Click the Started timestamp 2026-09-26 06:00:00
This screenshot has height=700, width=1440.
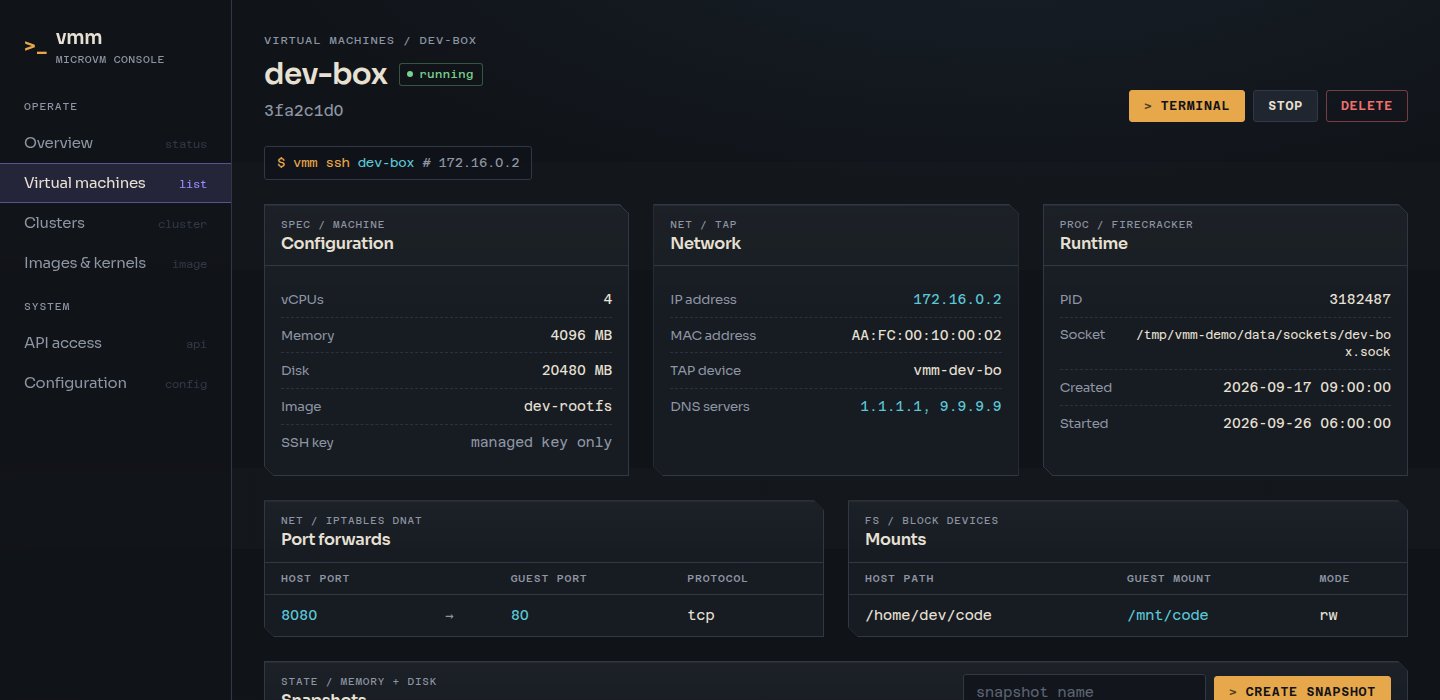pyautogui.click(x=1307, y=423)
